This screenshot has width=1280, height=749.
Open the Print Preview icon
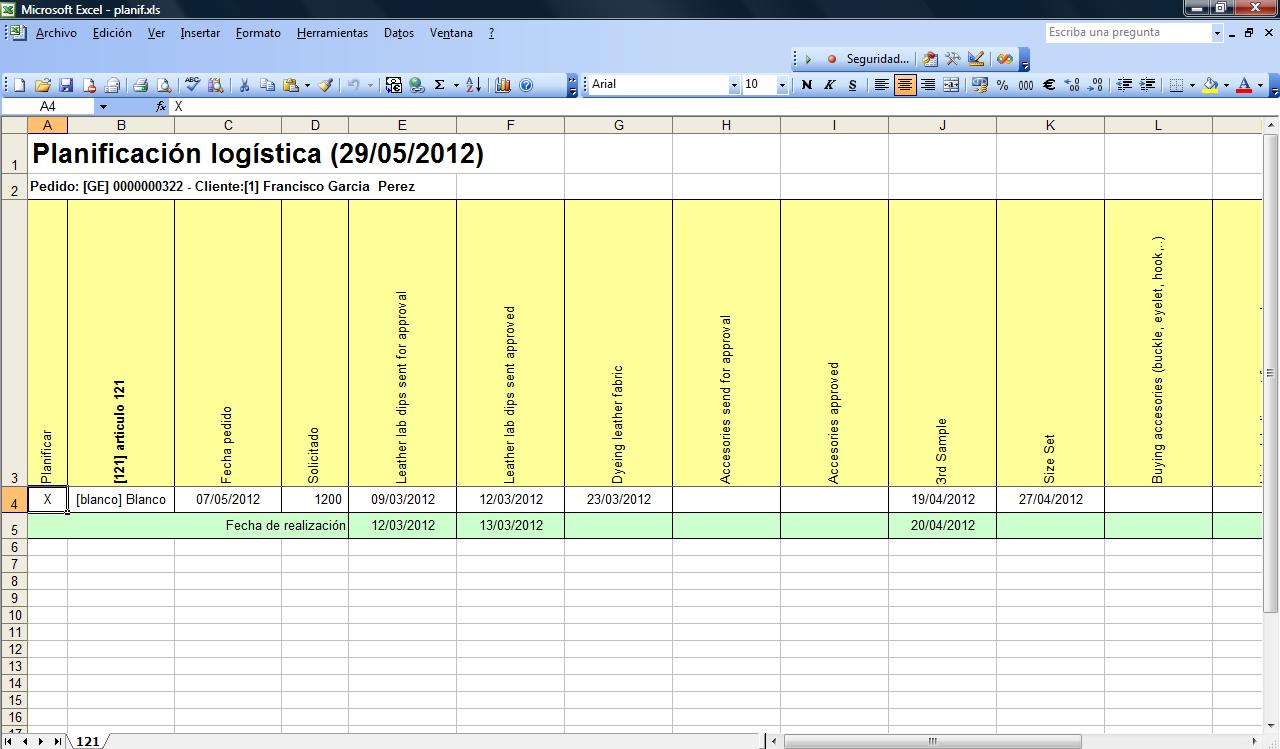(x=163, y=85)
